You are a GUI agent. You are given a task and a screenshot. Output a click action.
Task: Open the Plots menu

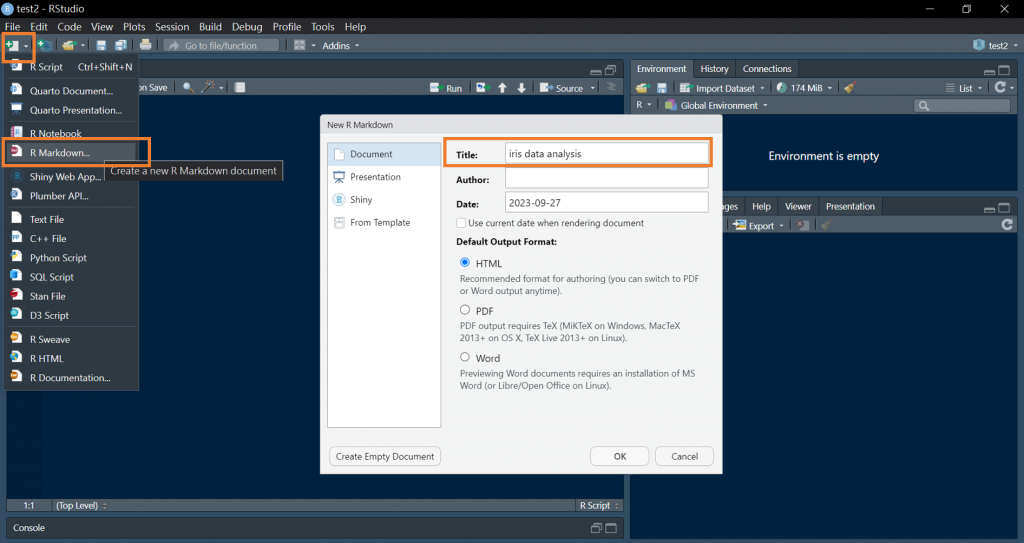[134, 27]
